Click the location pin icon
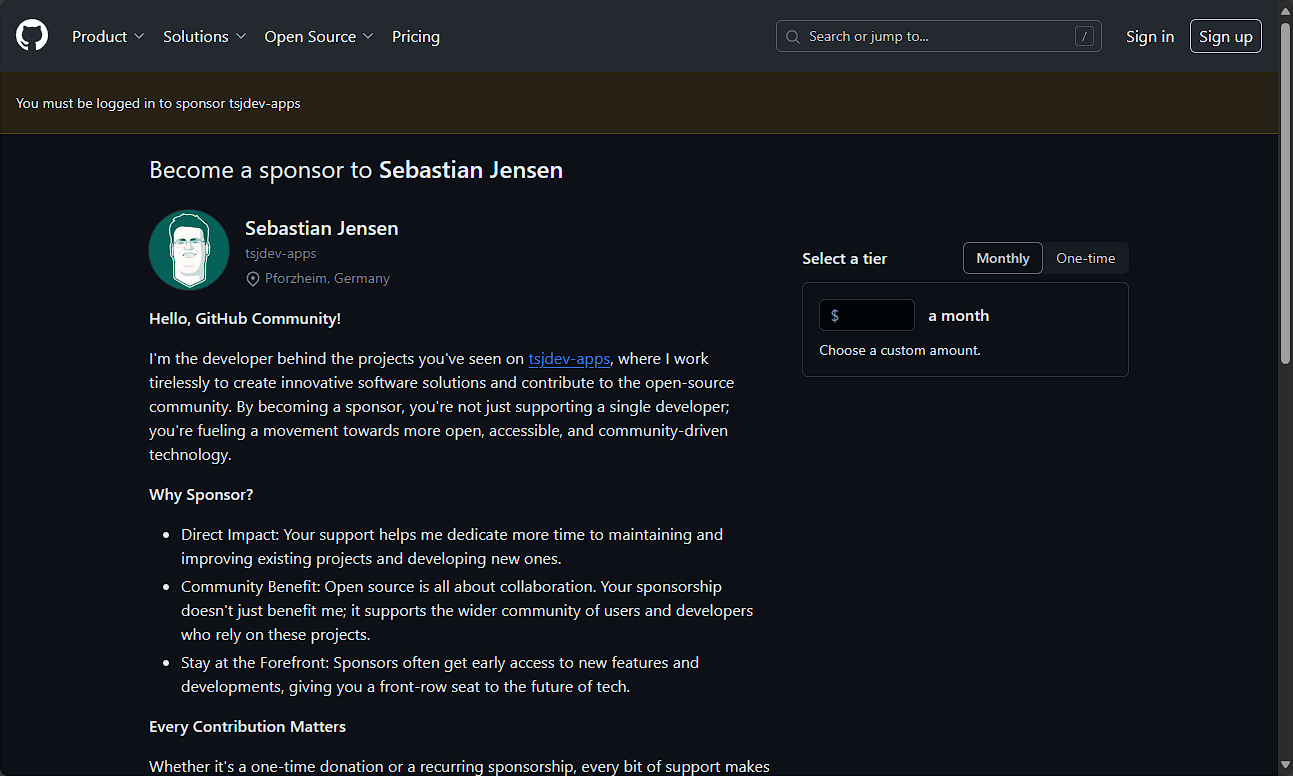This screenshot has height=776, width=1293. click(253, 279)
